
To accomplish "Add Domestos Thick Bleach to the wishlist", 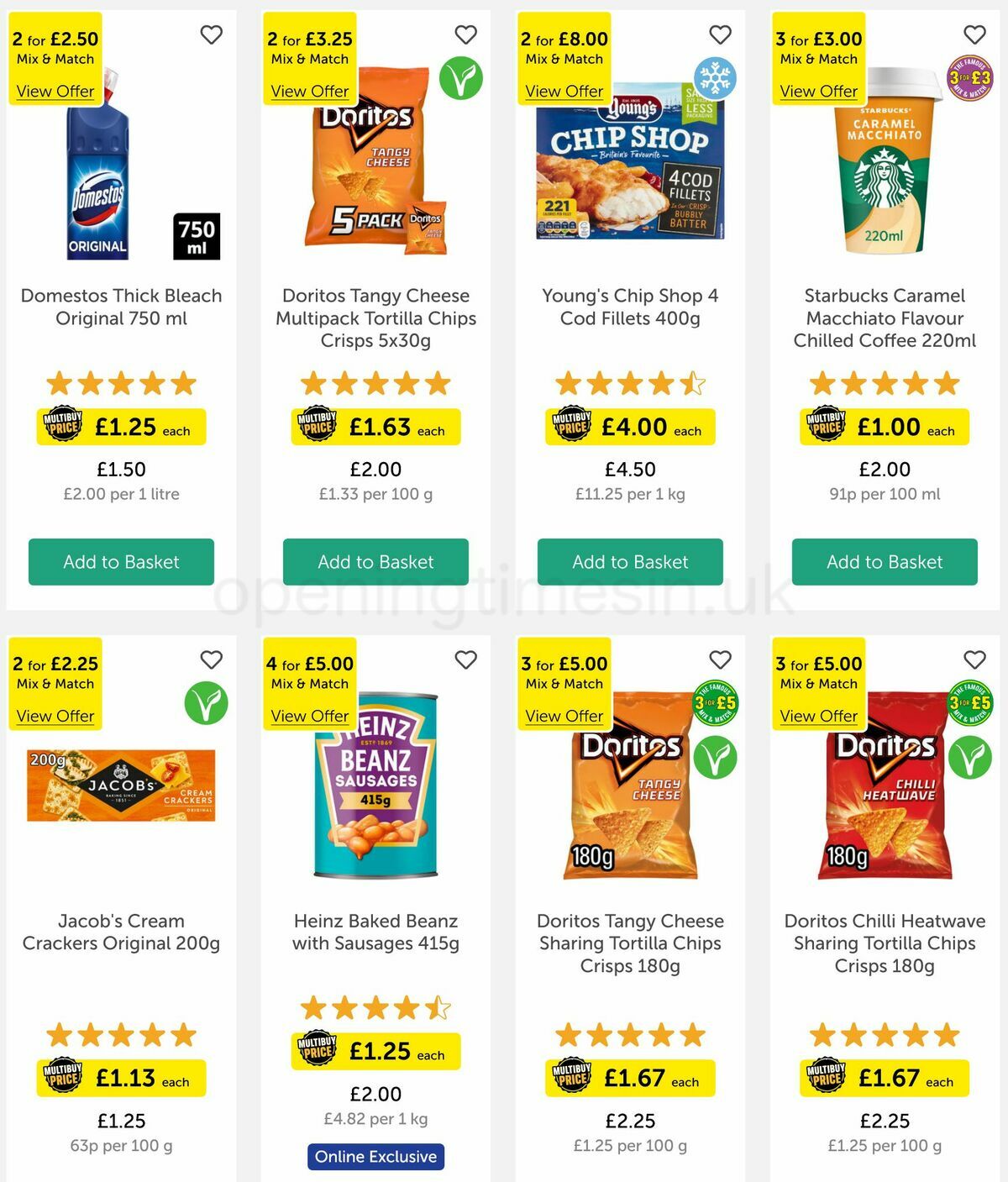I will (211, 35).
